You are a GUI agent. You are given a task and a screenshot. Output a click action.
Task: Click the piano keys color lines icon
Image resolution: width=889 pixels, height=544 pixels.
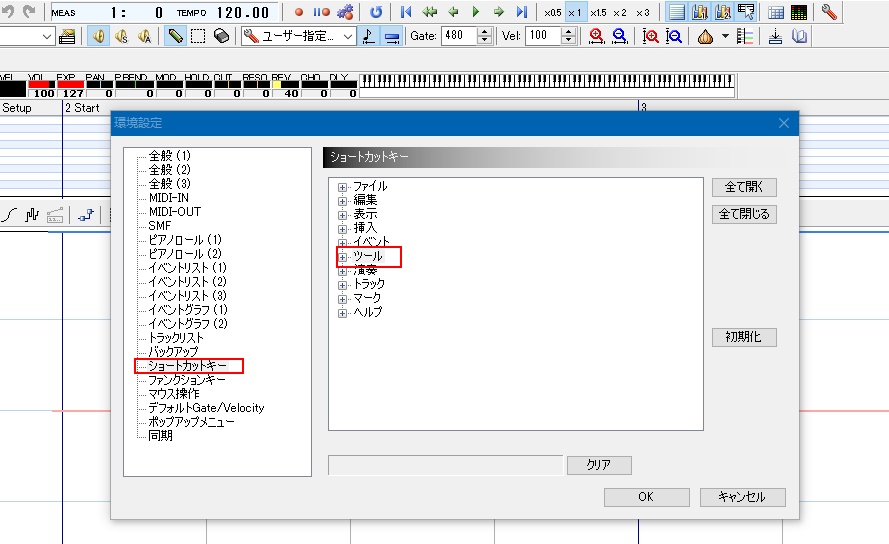tap(744, 37)
